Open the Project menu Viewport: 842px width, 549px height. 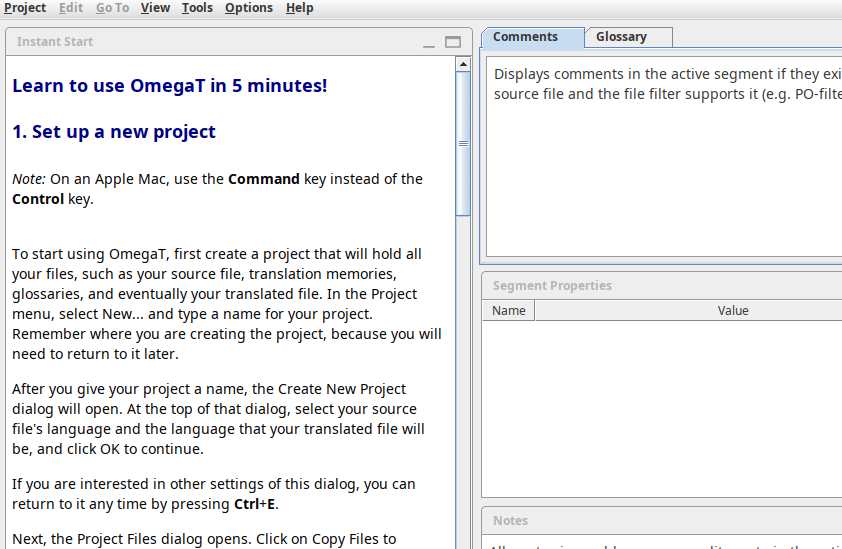pos(25,8)
